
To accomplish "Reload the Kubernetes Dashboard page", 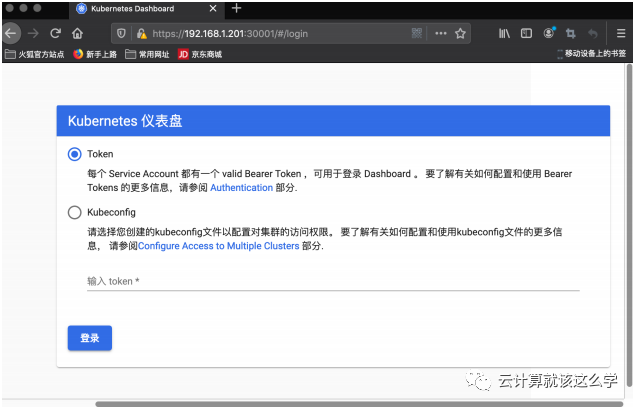I will [55, 33].
